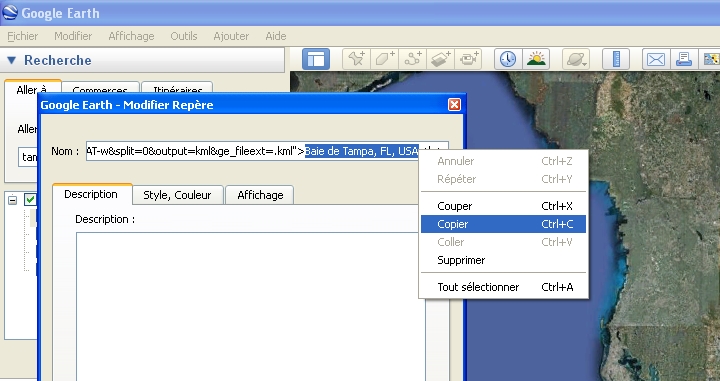Click the search text box
The height and width of the screenshot is (381, 720).
(x=28, y=157)
